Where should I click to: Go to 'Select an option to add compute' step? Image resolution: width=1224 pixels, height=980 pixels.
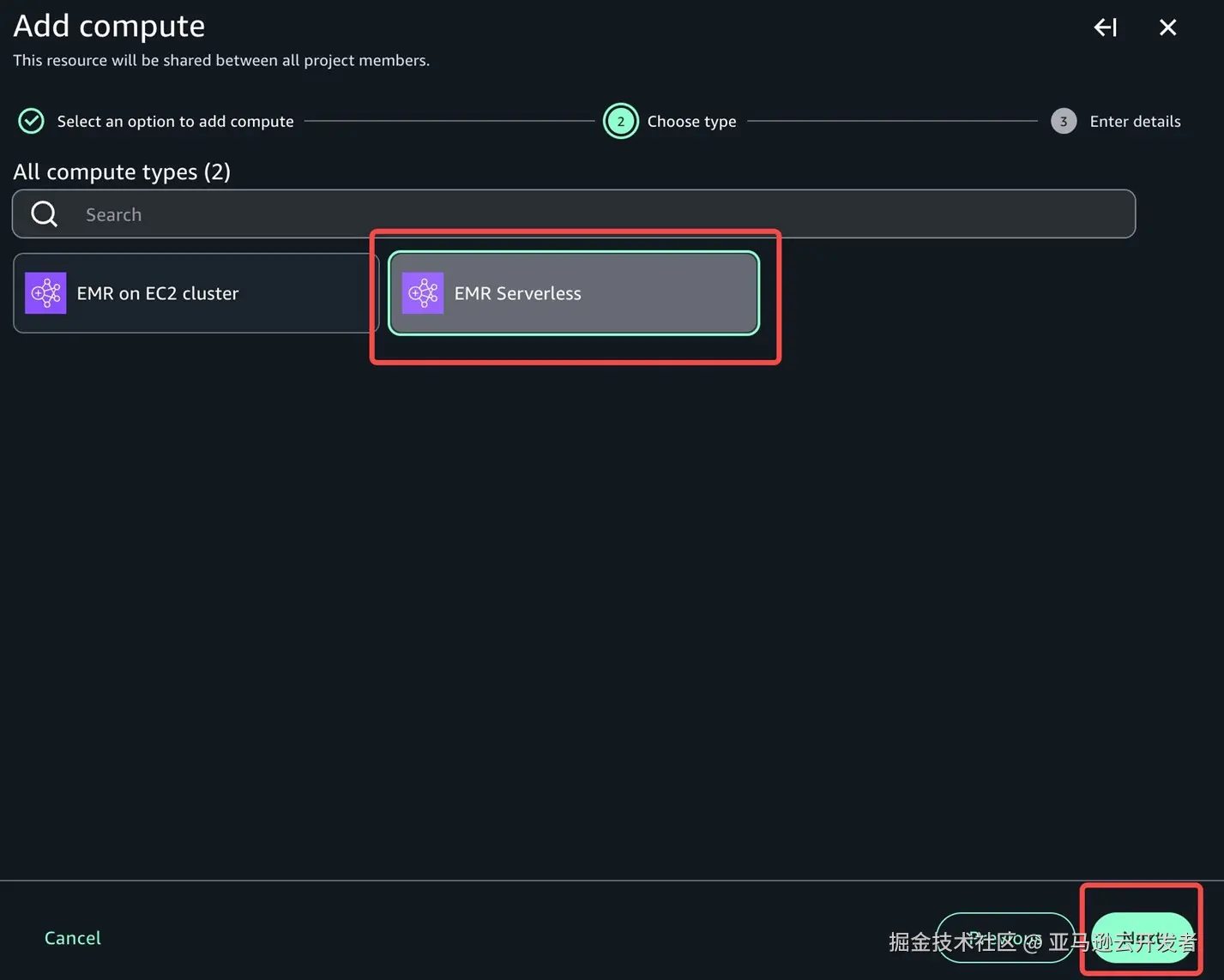[x=175, y=122]
